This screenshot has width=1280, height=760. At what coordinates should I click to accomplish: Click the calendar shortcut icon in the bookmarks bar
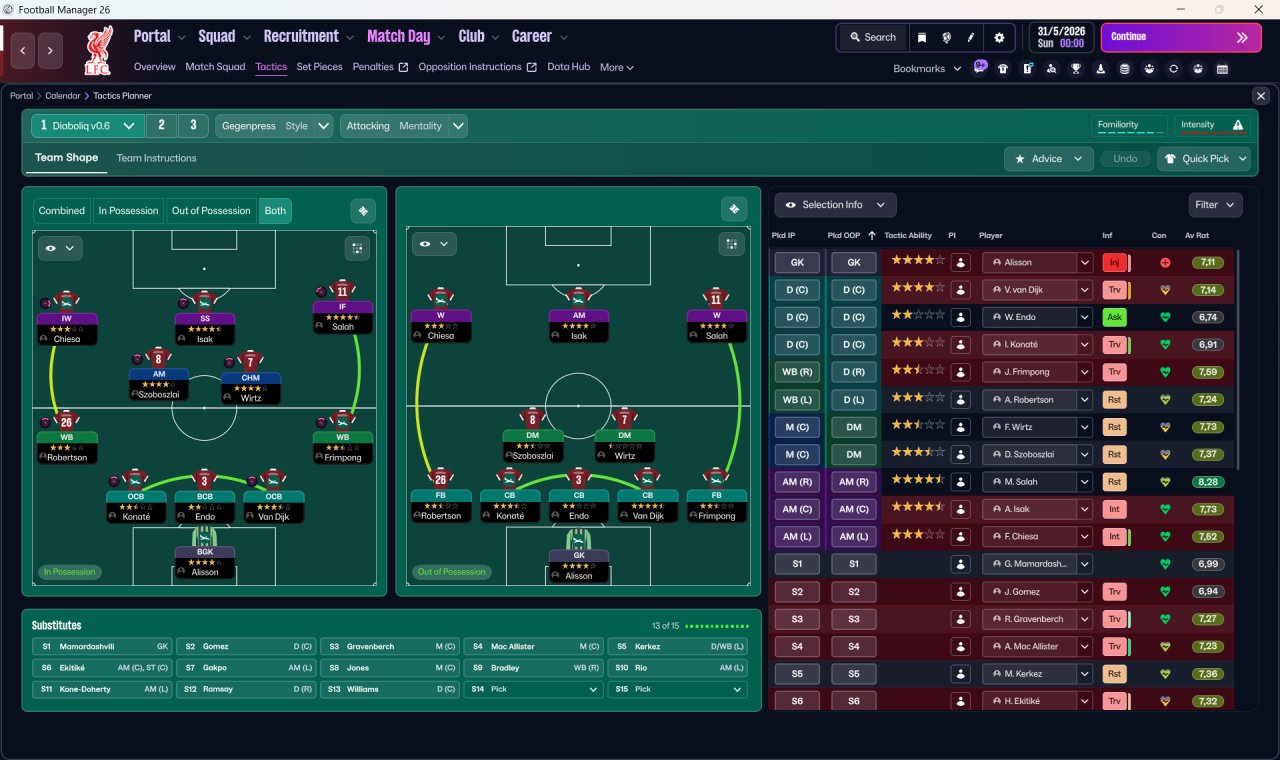tap(1222, 69)
